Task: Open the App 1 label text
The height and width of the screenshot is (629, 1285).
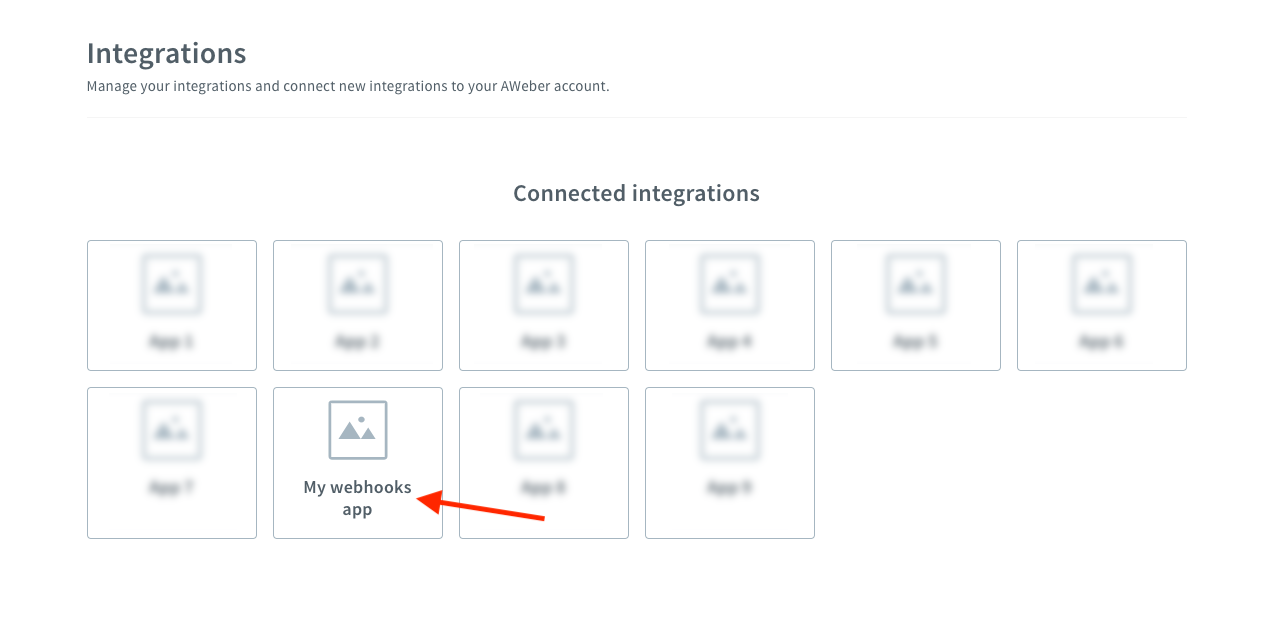Action: pyautogui.click(x=172, y=342)
